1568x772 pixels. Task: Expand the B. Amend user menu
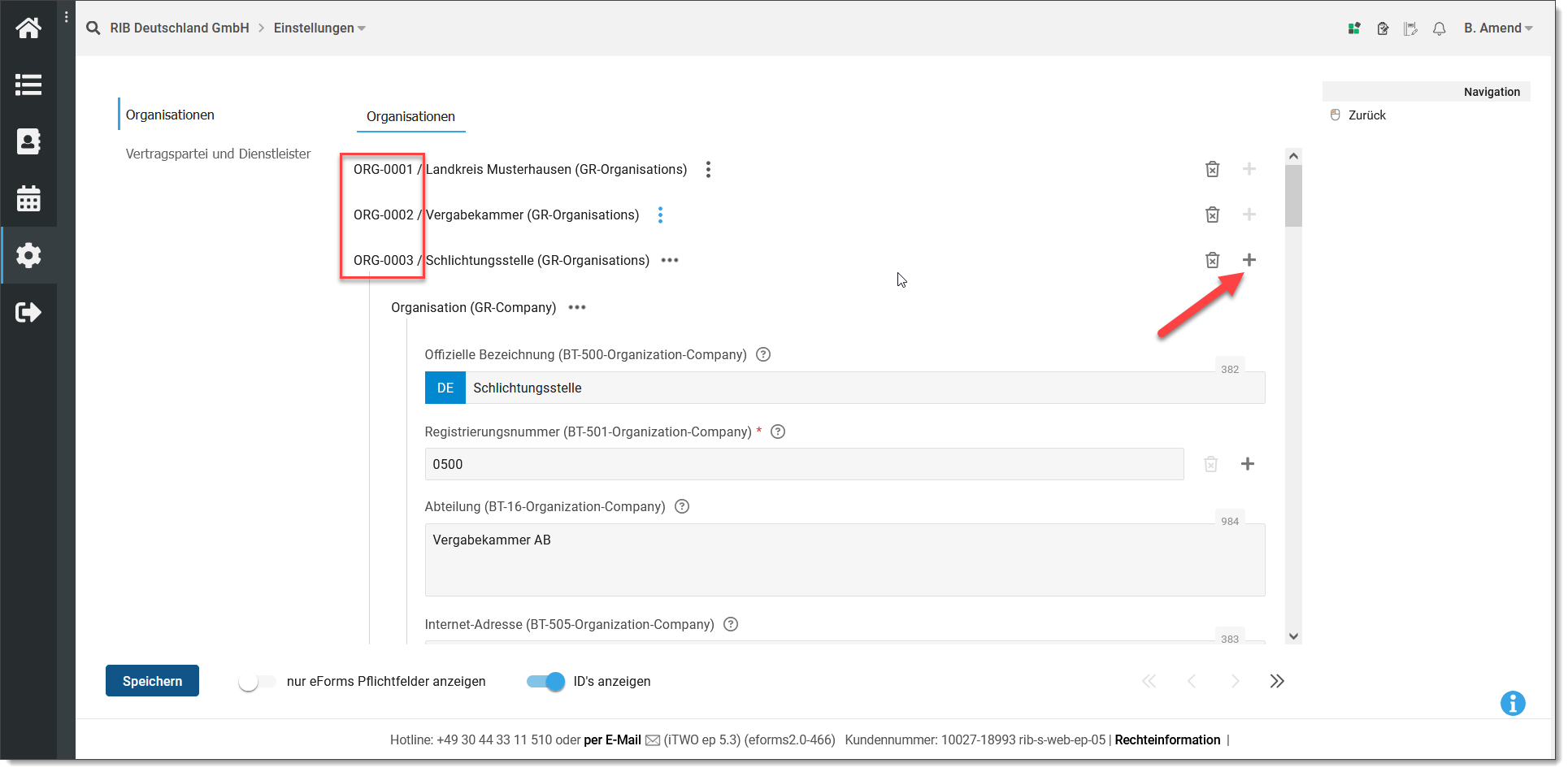tap(1498, 28)
